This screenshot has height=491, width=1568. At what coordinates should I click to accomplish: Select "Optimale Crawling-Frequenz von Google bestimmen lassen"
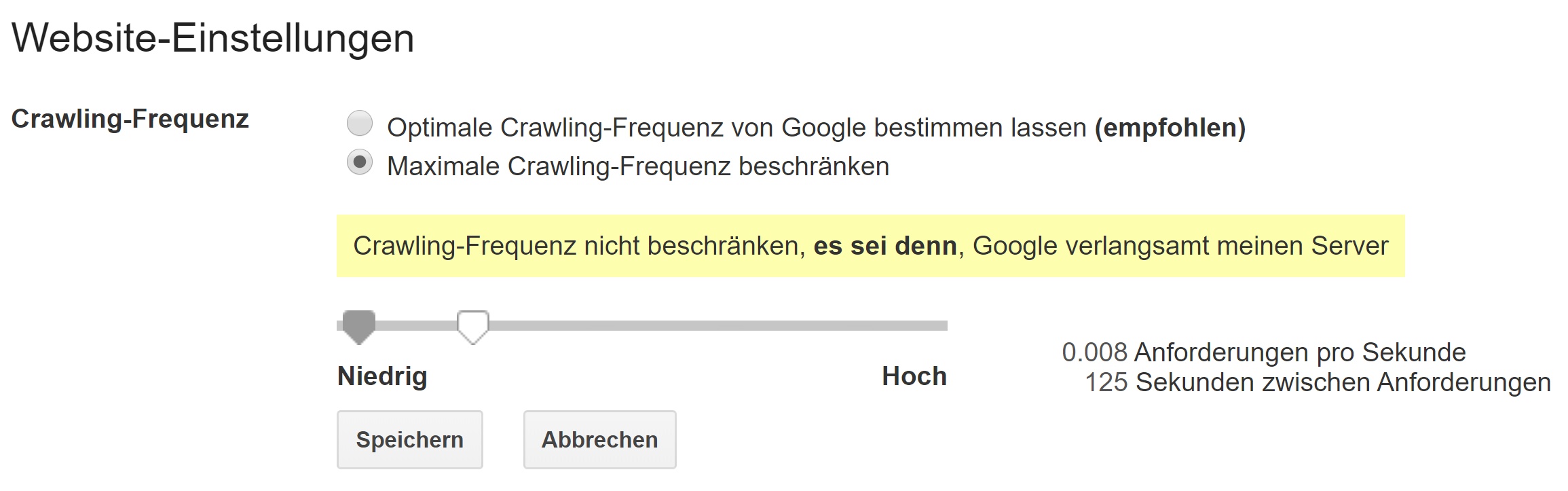360,124
